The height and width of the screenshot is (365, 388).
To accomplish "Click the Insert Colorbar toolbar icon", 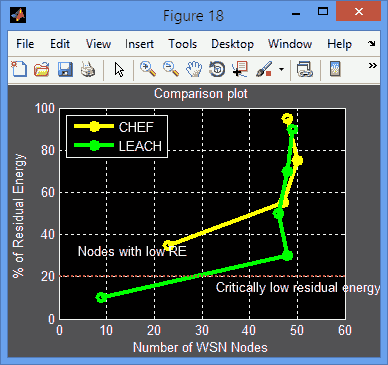I will (335, 69).
